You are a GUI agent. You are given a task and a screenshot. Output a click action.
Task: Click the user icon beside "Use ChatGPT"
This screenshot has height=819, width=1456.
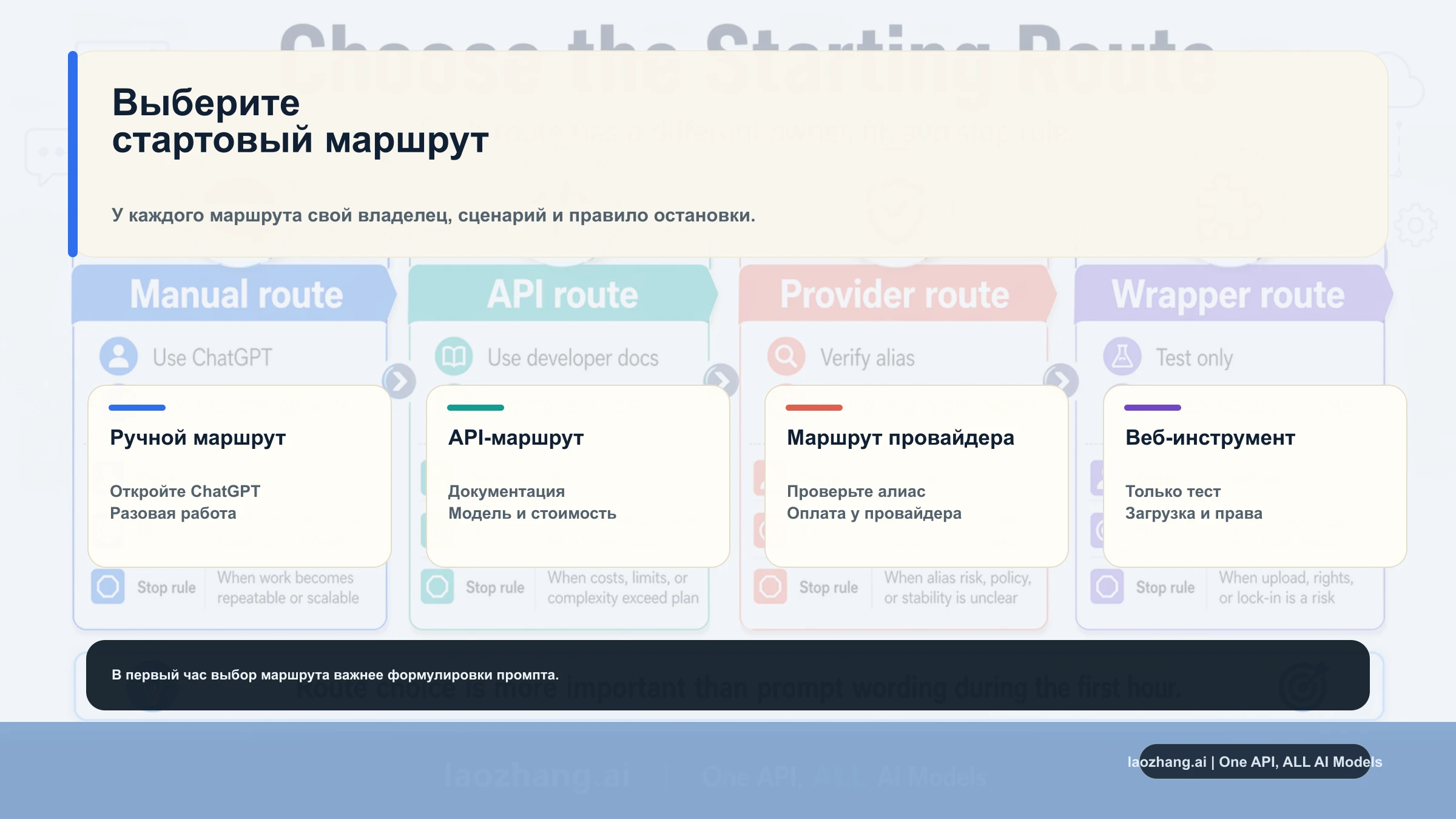click(118, 356)
